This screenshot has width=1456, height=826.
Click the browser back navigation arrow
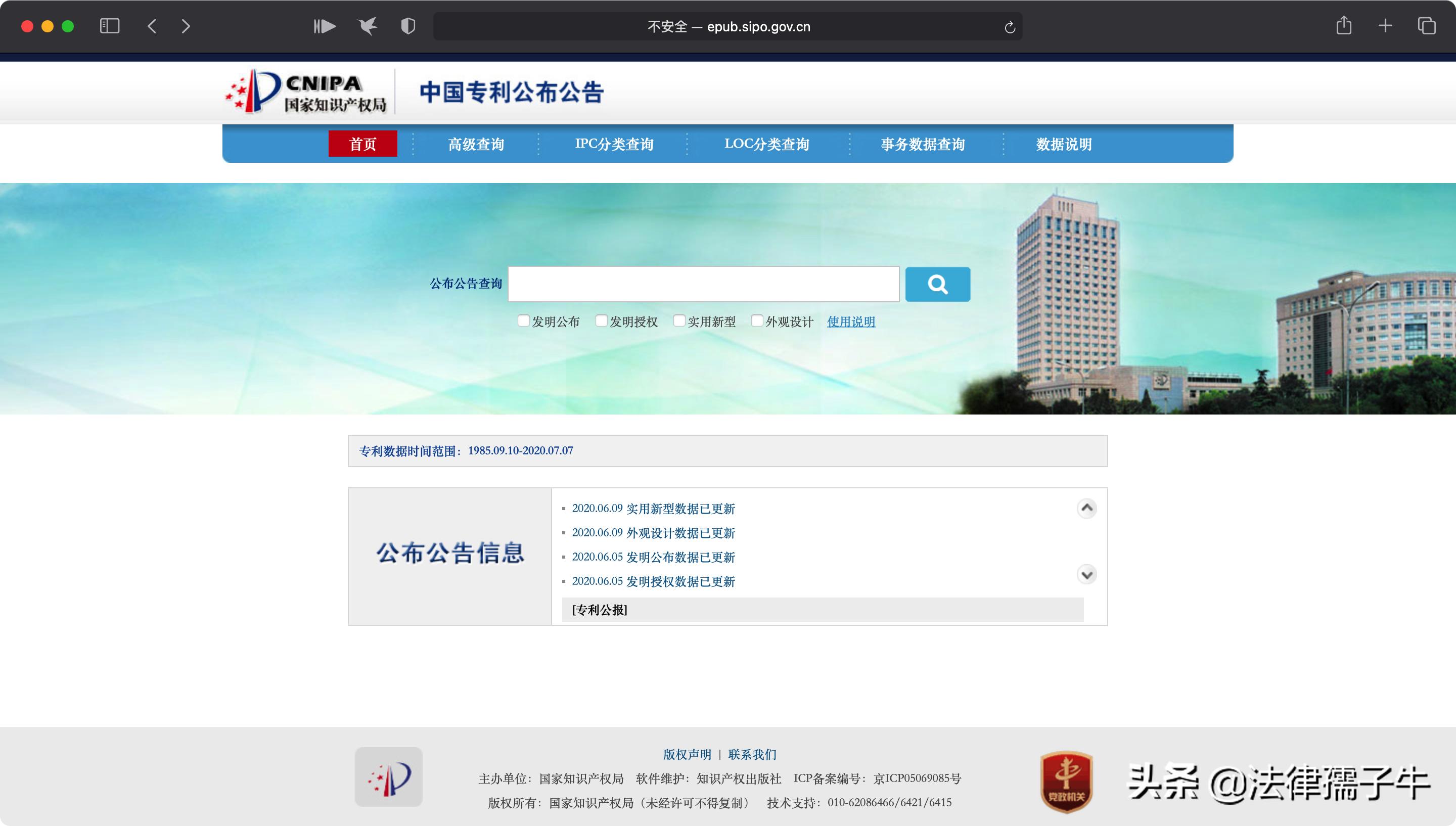[152, 26]
